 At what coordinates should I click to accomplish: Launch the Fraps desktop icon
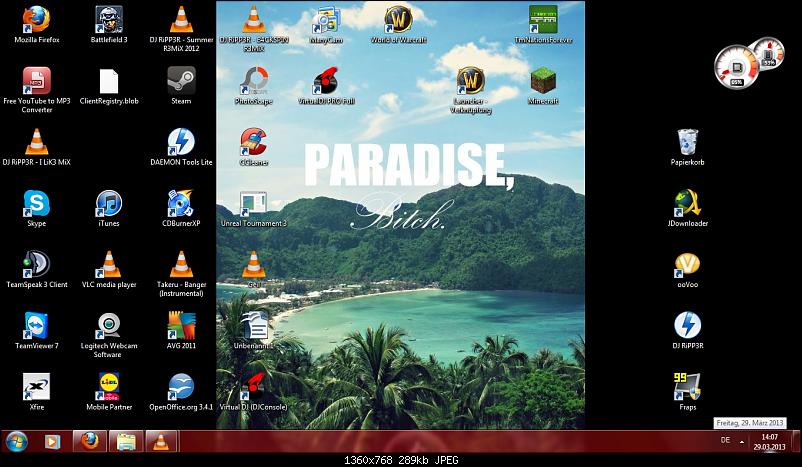[687, 387]
